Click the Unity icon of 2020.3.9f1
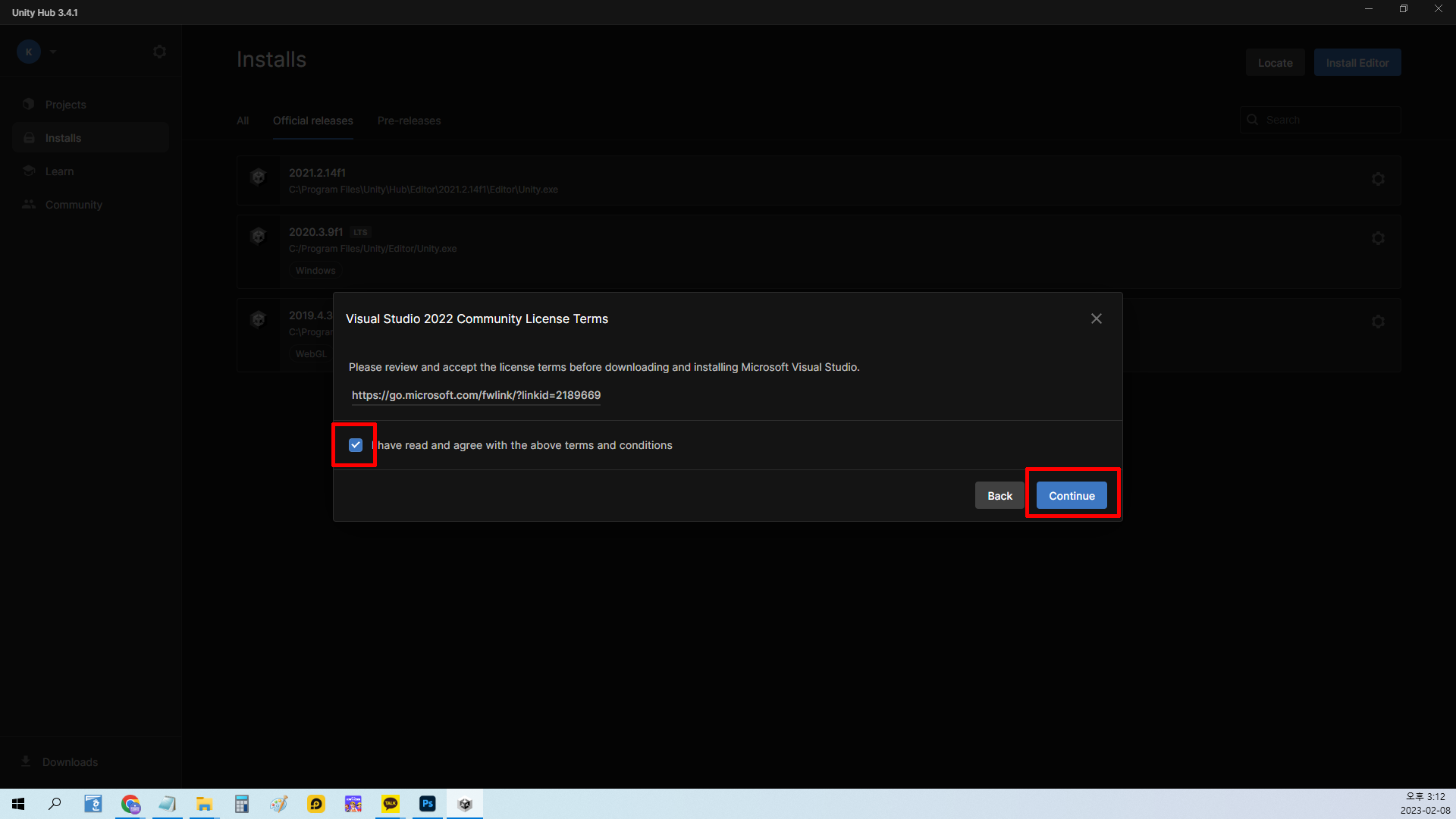Image resolution: width=1456 pixels, height=819 pixels. (x=258, y=236)
